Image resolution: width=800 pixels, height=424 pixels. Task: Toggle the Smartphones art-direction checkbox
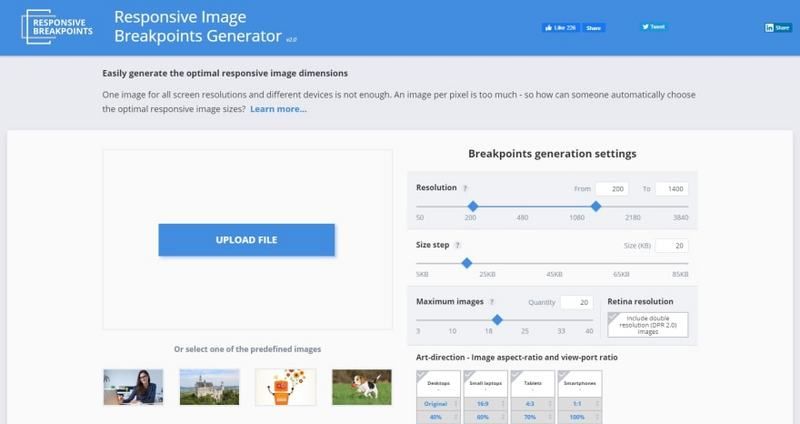click(x=564, y=375)
